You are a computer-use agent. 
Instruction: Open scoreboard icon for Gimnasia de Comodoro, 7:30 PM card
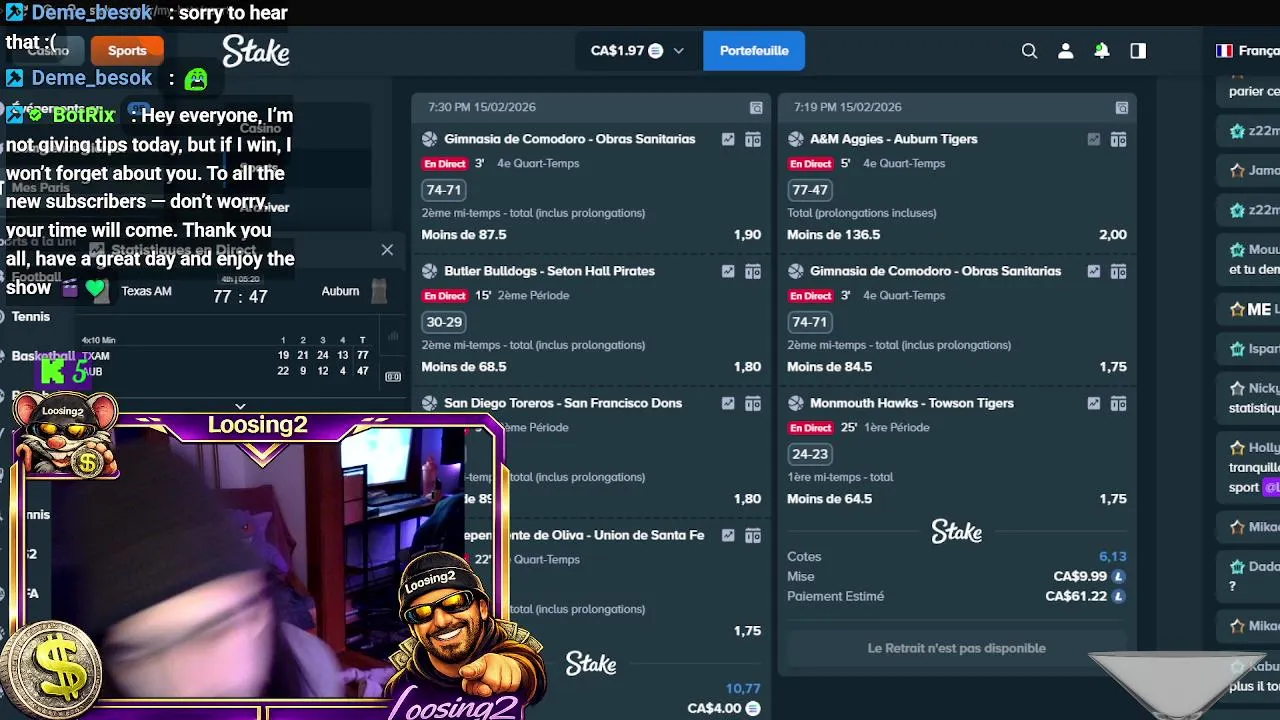pos(753,139)
